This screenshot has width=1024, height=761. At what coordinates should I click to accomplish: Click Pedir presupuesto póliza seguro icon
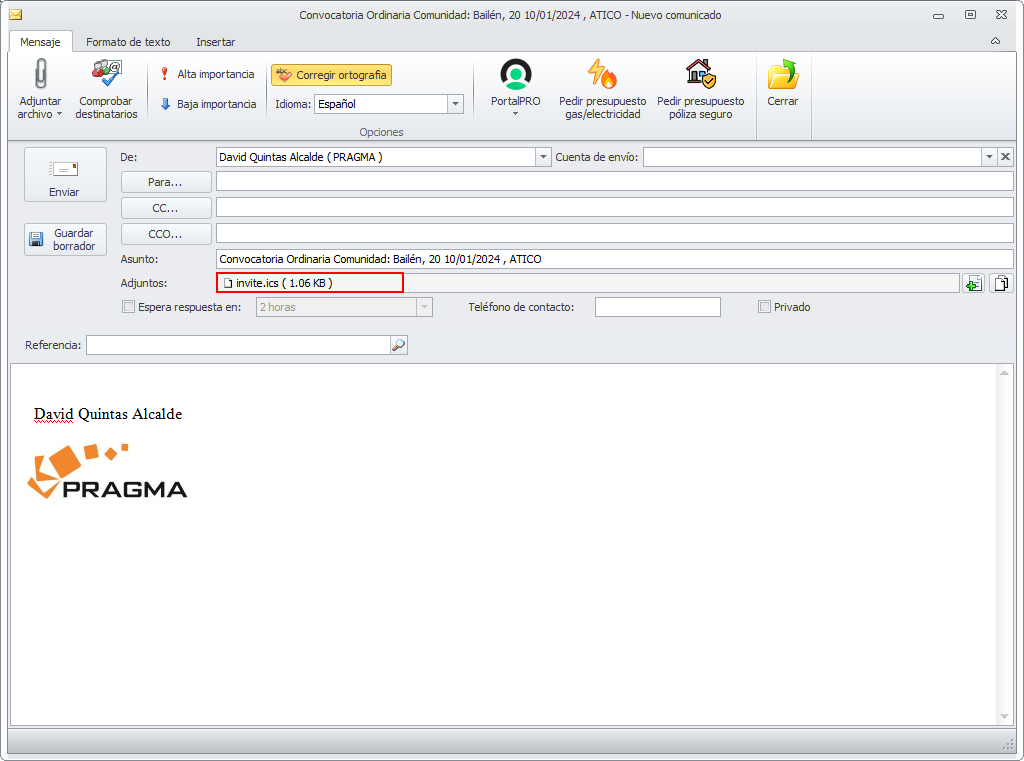pyautogui.click(x=701, y=74)
